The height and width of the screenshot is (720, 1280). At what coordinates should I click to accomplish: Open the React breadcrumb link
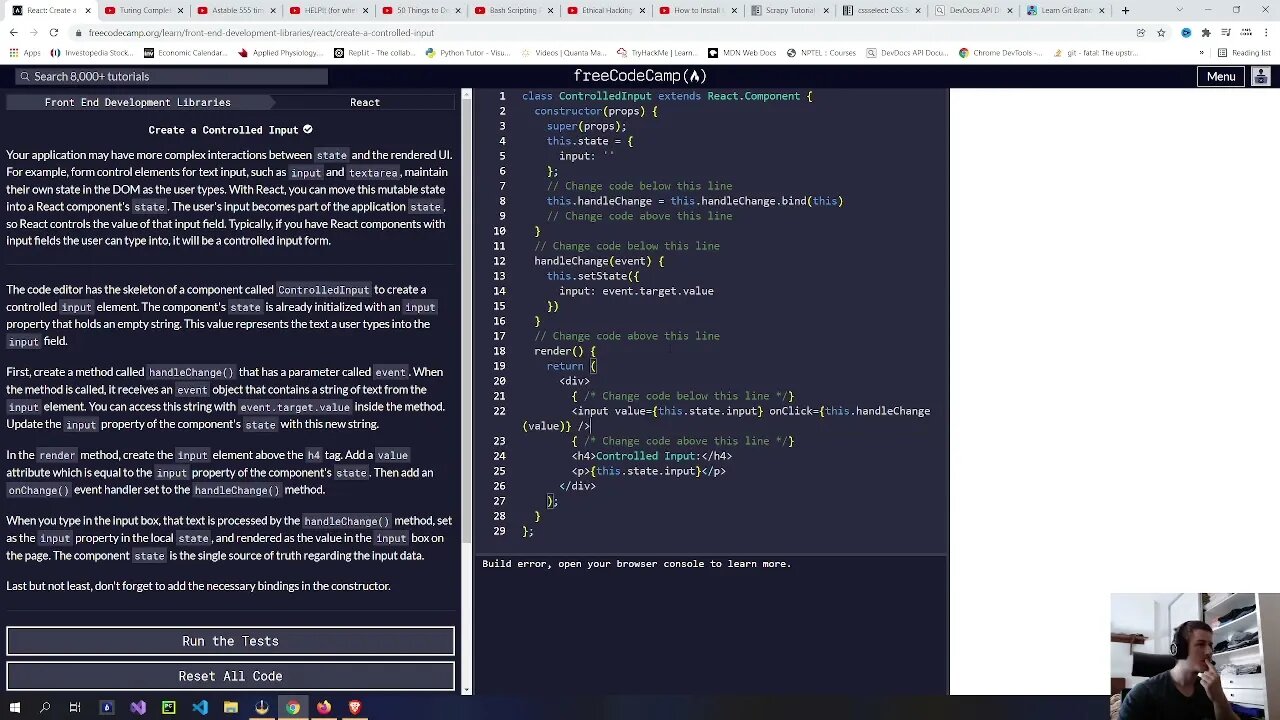[x=365, y=102]
